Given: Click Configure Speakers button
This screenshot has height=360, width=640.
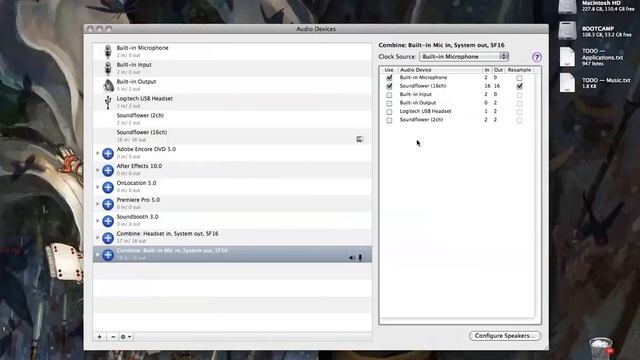Looking at the screenshot, I should click(505, 336).
